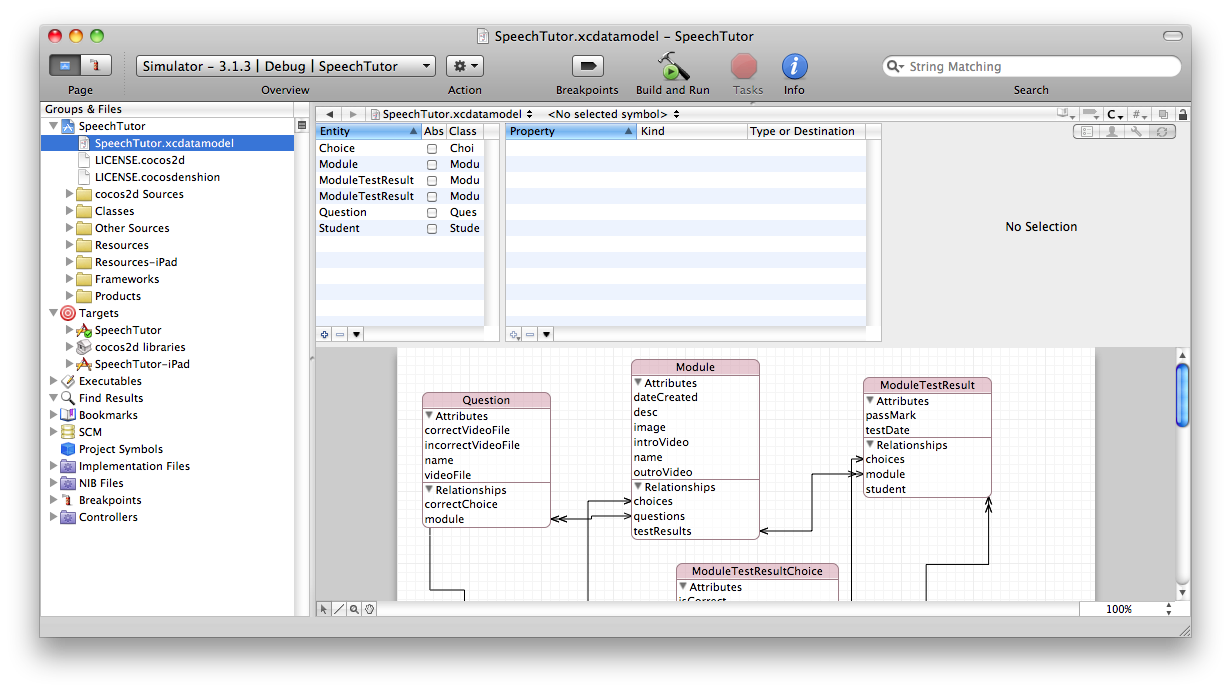Remove entity with the minus button

coord(340,334)
